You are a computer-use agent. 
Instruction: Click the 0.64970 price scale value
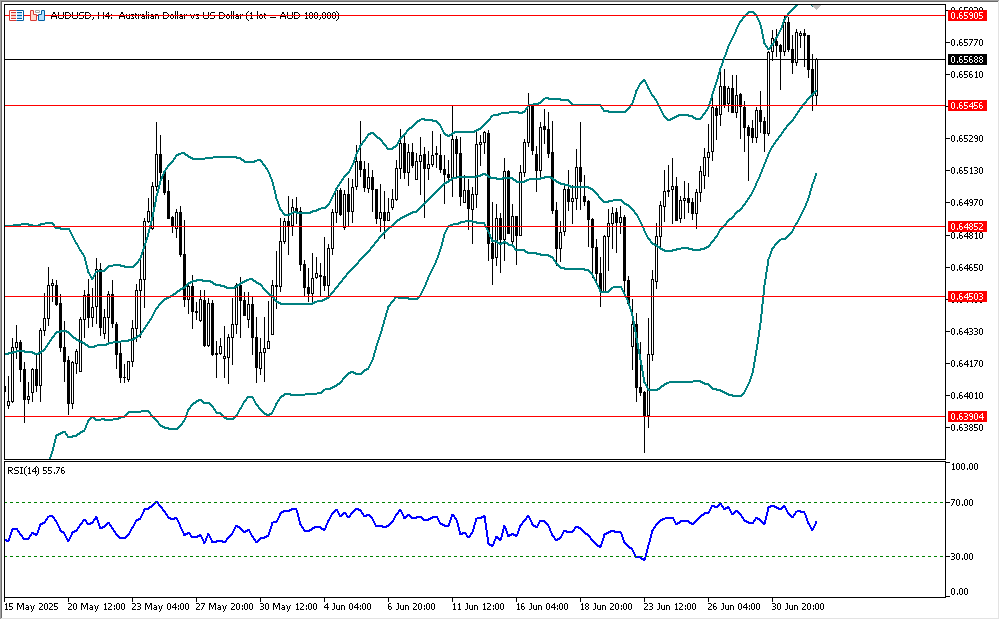pos(967,203)
